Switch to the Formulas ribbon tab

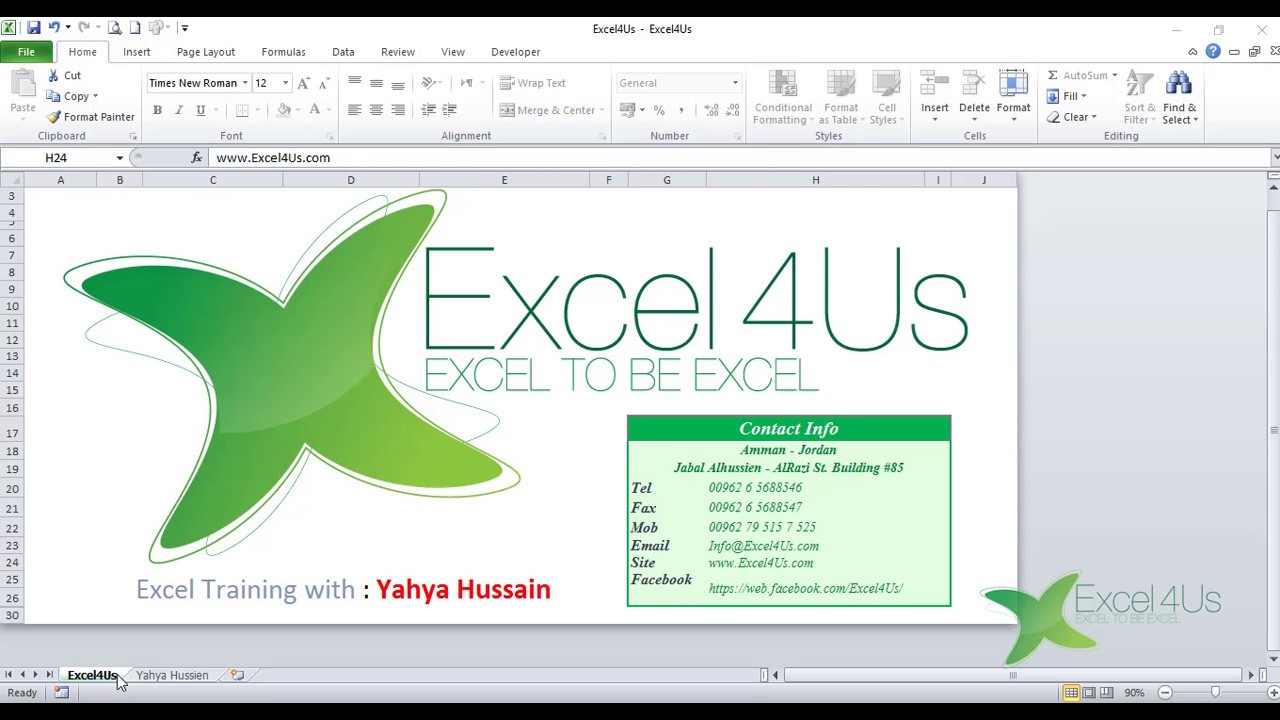[283, 52]
